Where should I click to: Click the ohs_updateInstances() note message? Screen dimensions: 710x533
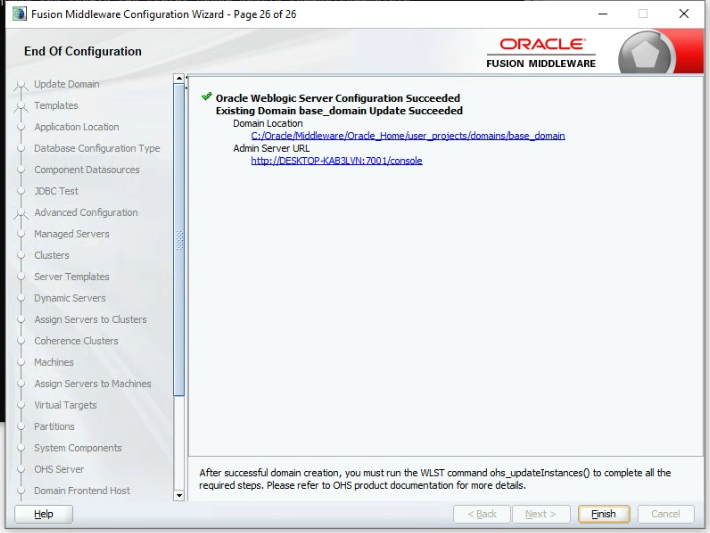(435, 479)
